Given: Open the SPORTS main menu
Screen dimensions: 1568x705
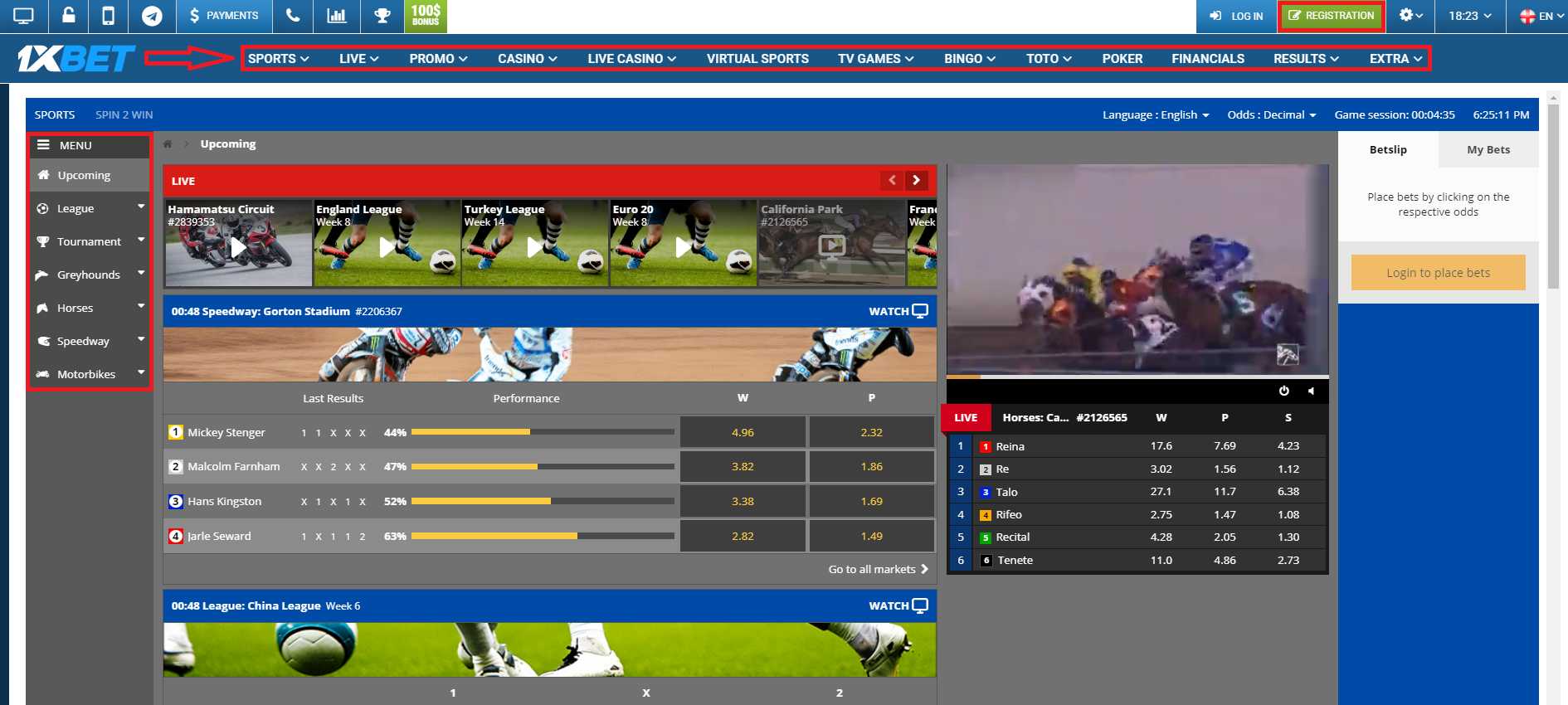Looking at the screenshot, I should 279,58.
